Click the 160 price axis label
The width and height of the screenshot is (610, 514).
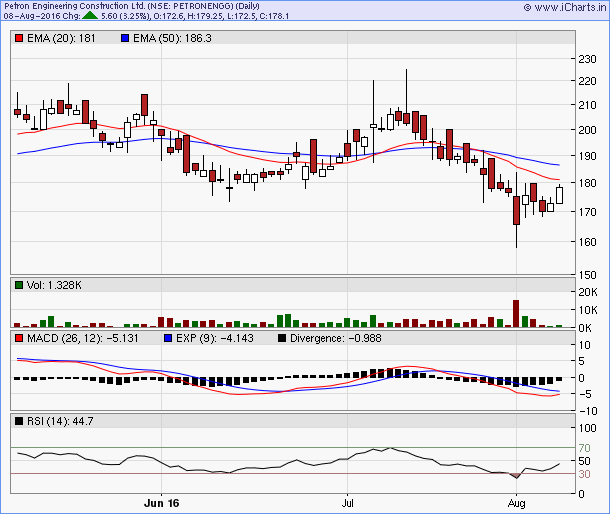[x=587, y=242]
